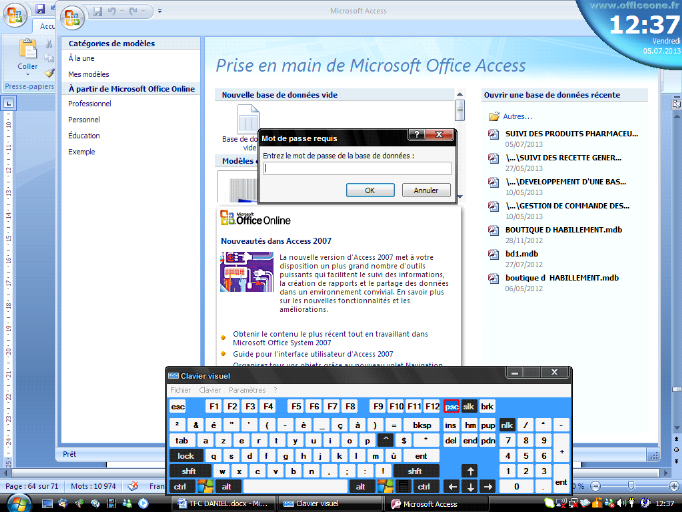682x512 pixels.
Task: Click Word spell-check icon in status bar
Action: pos(134,486)
